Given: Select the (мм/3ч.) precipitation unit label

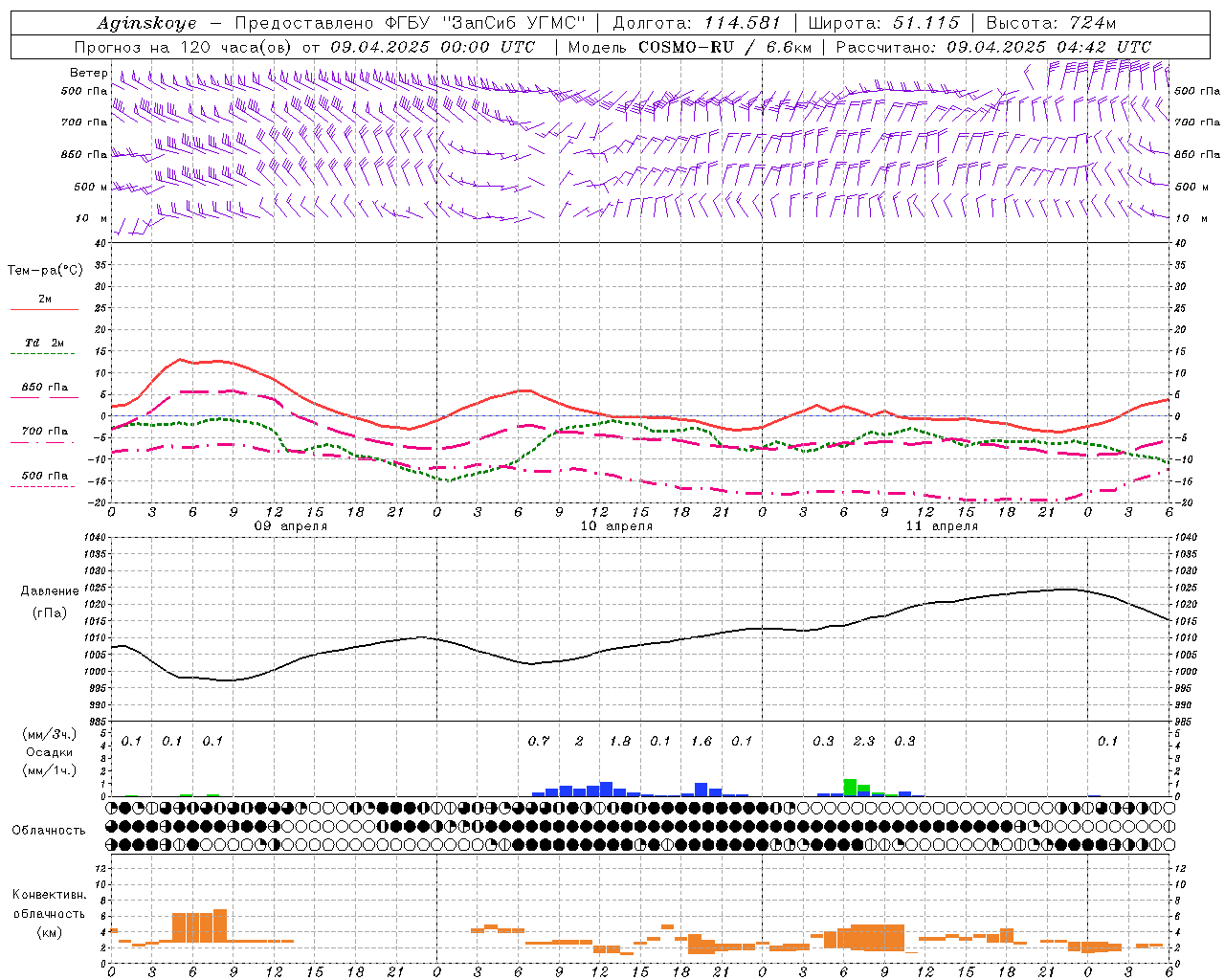Looking at the screenshot, I should click(48, 734).
